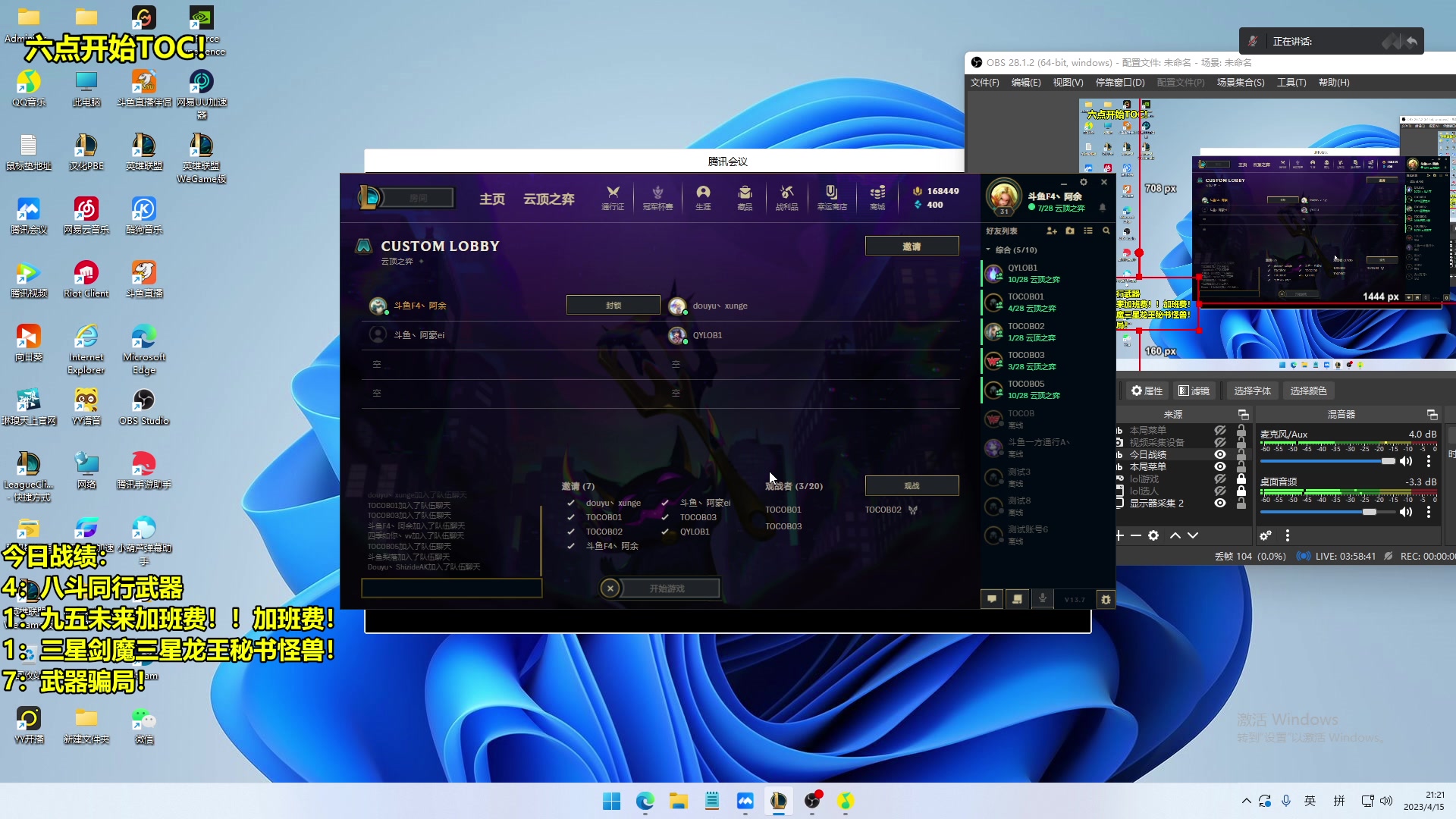Click voice microphone icon in LoL client
1456x819 pixels.
click(x=1043, y=599)
